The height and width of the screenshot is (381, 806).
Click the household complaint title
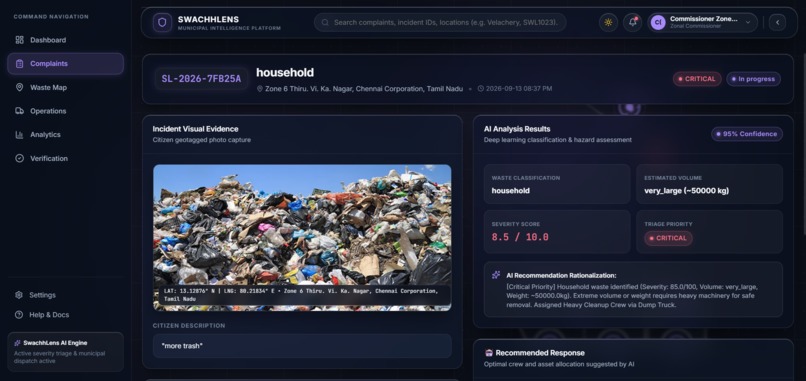(285, 72)
